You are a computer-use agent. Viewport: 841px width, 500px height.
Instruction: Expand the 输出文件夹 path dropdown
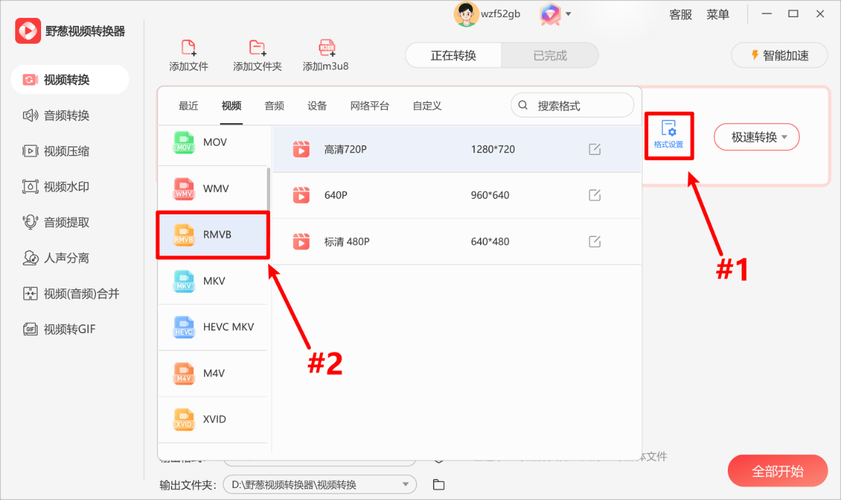[405, 484]
